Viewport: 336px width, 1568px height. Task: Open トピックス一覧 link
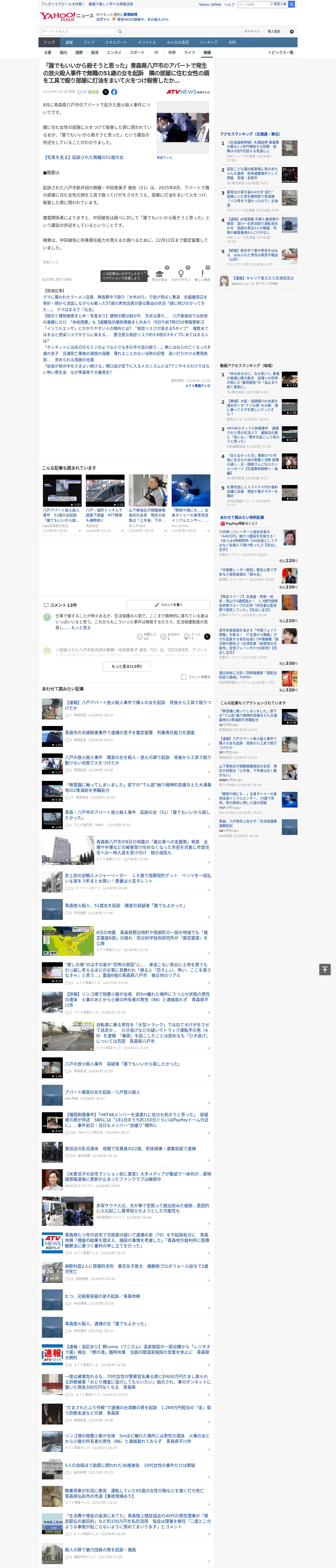coord(281,52)
